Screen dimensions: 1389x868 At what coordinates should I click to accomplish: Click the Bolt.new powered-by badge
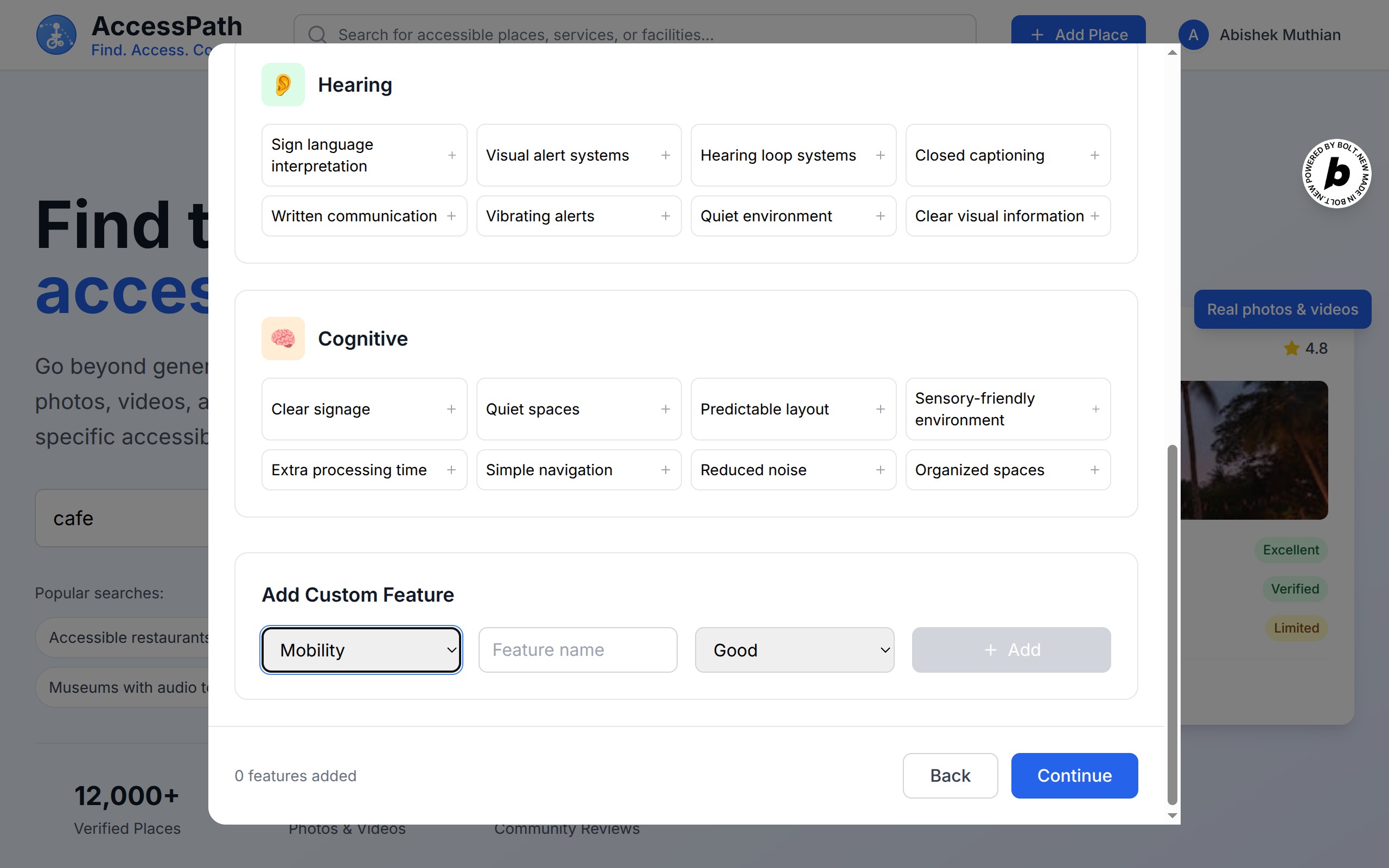1336,174
